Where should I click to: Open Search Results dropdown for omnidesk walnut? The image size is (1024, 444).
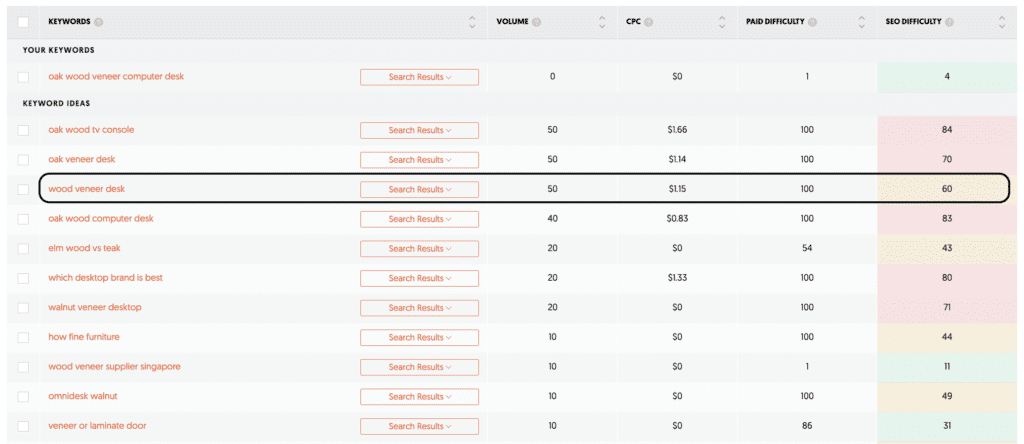point(419,397)
